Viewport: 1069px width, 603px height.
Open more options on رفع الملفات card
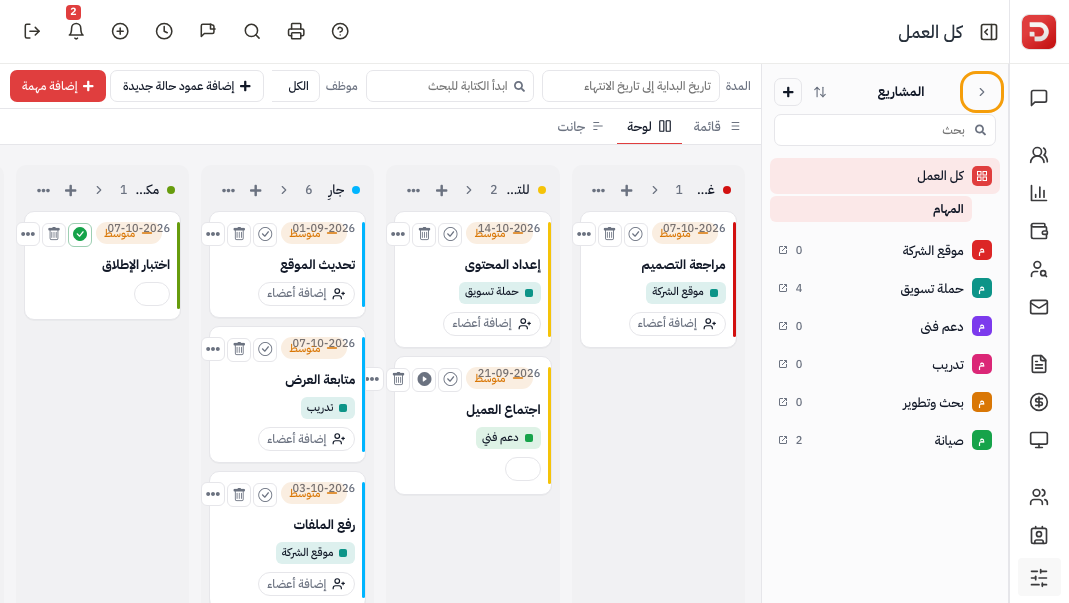click(213, 494)
